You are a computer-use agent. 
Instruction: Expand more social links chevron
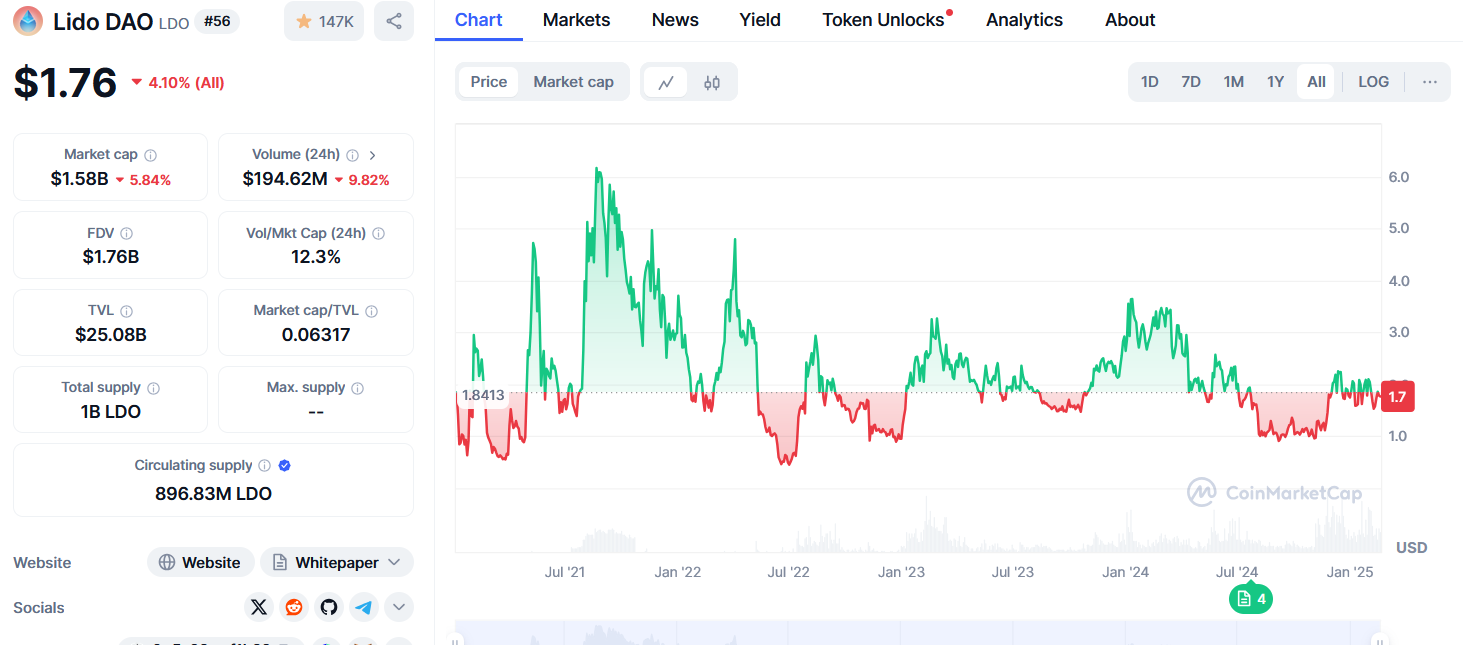click(x=398, y=607)
